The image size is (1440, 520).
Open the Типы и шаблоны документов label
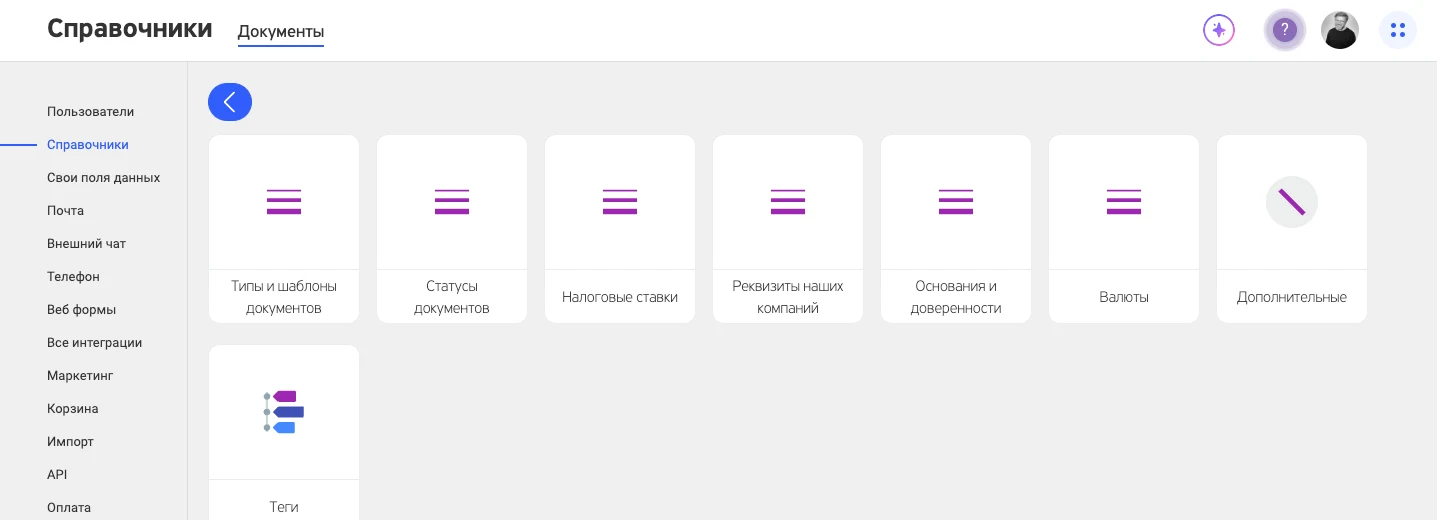coord(284,297)
